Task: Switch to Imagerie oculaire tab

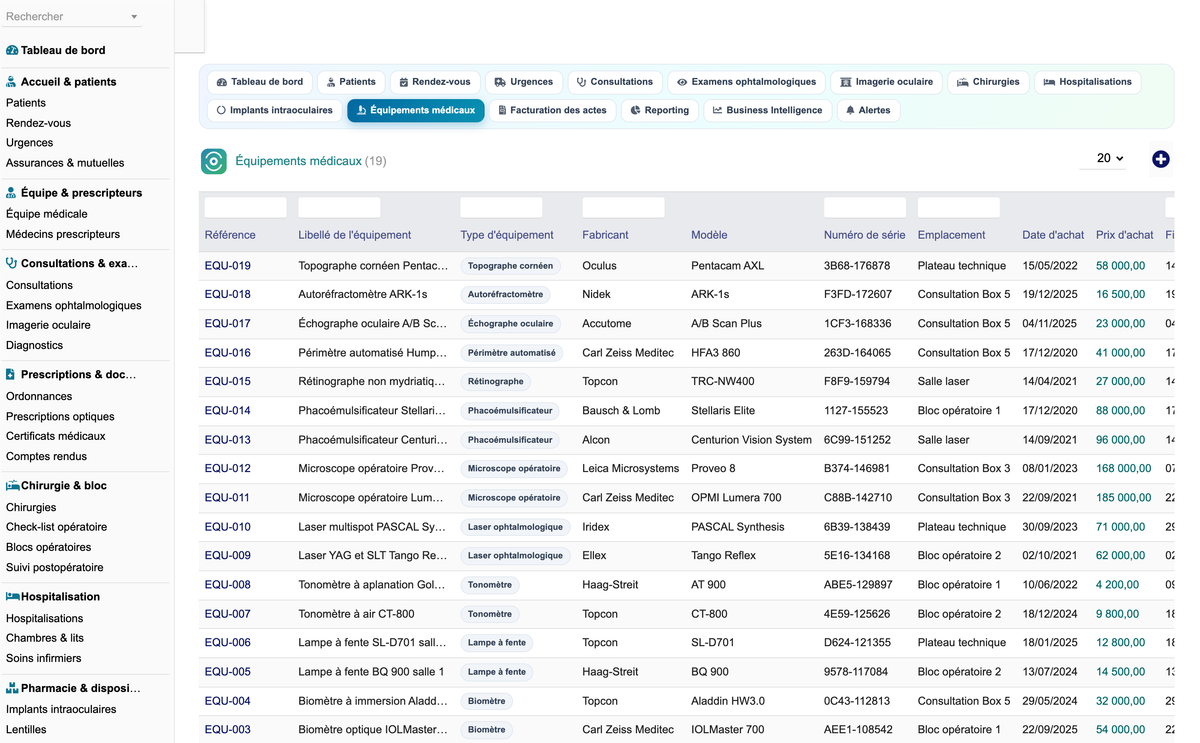Action: click(887, 82)
